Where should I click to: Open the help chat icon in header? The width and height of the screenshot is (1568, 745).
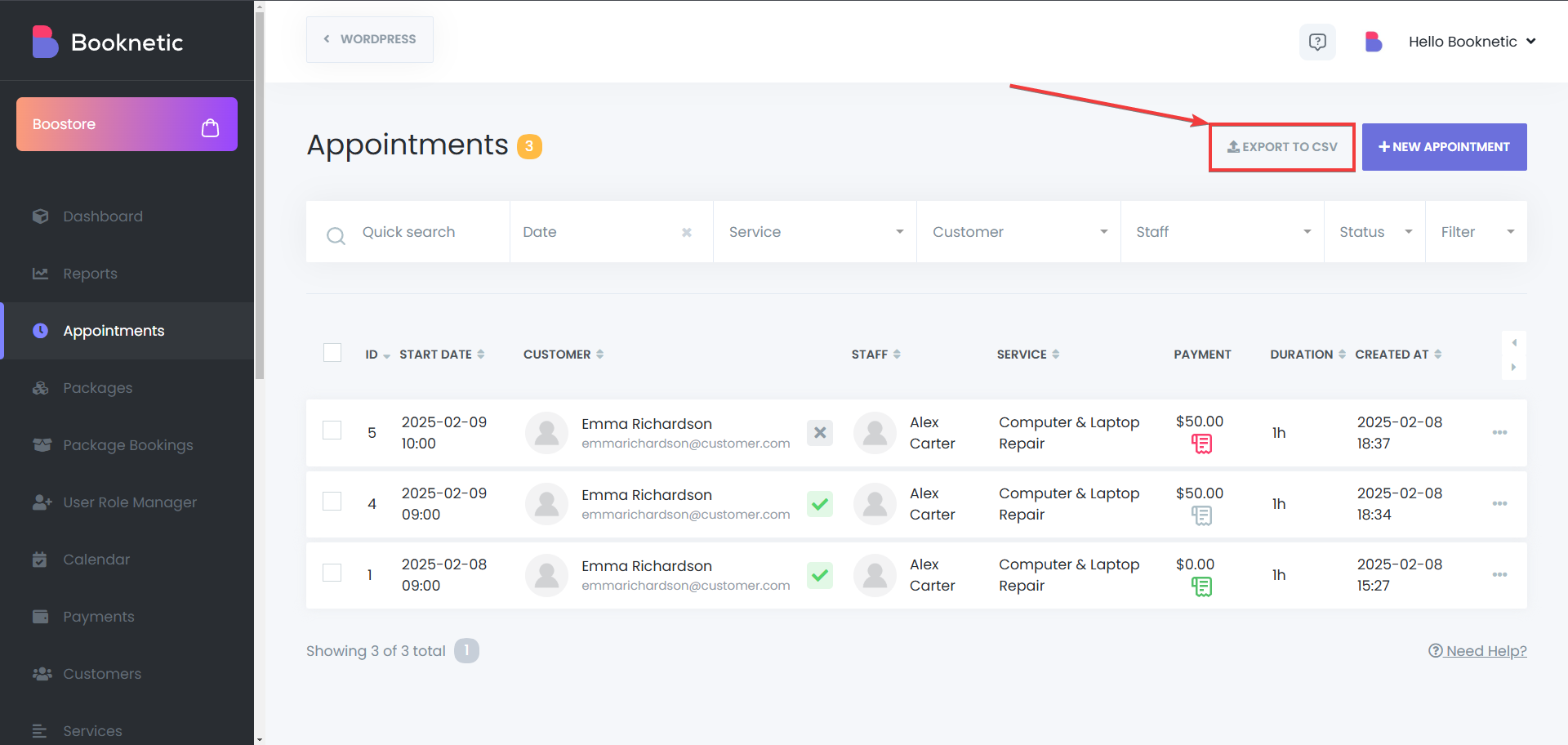tap(1317, 42)
